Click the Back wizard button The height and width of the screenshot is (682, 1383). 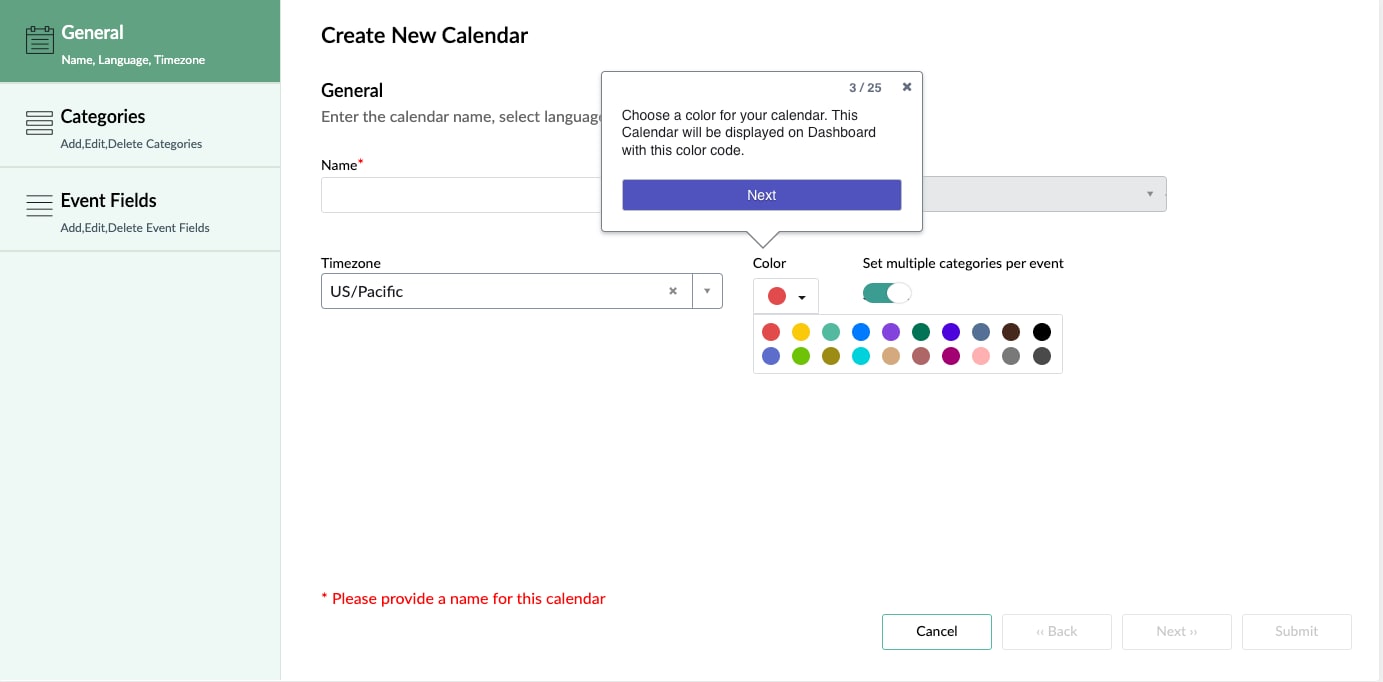(1056, 631)
